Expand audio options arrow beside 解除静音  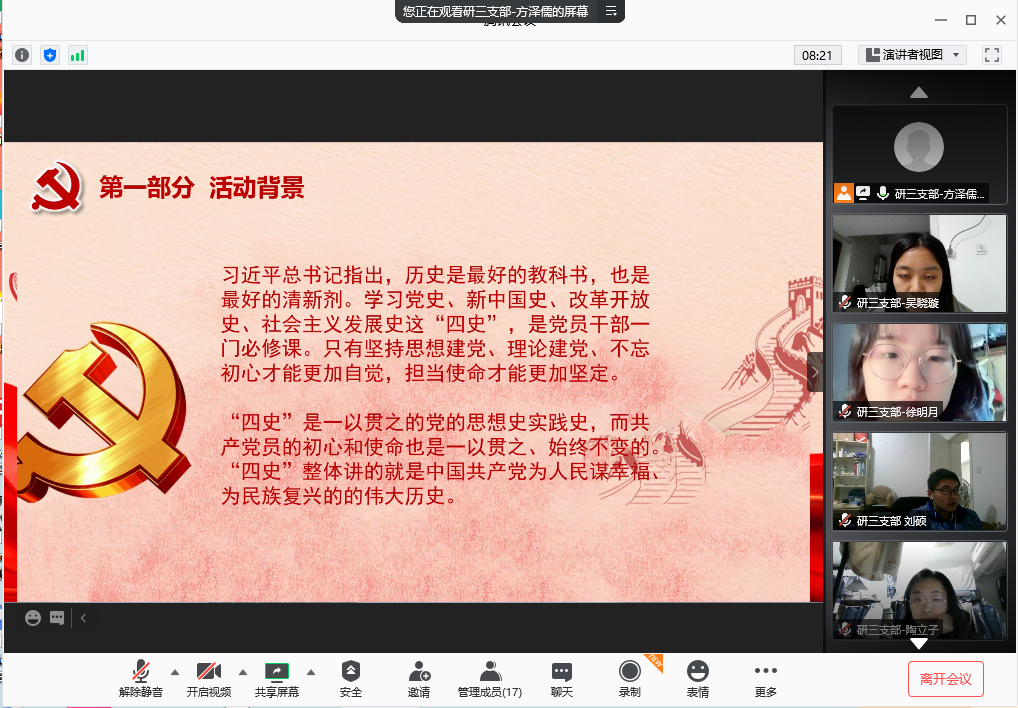[x=175, y=672]
